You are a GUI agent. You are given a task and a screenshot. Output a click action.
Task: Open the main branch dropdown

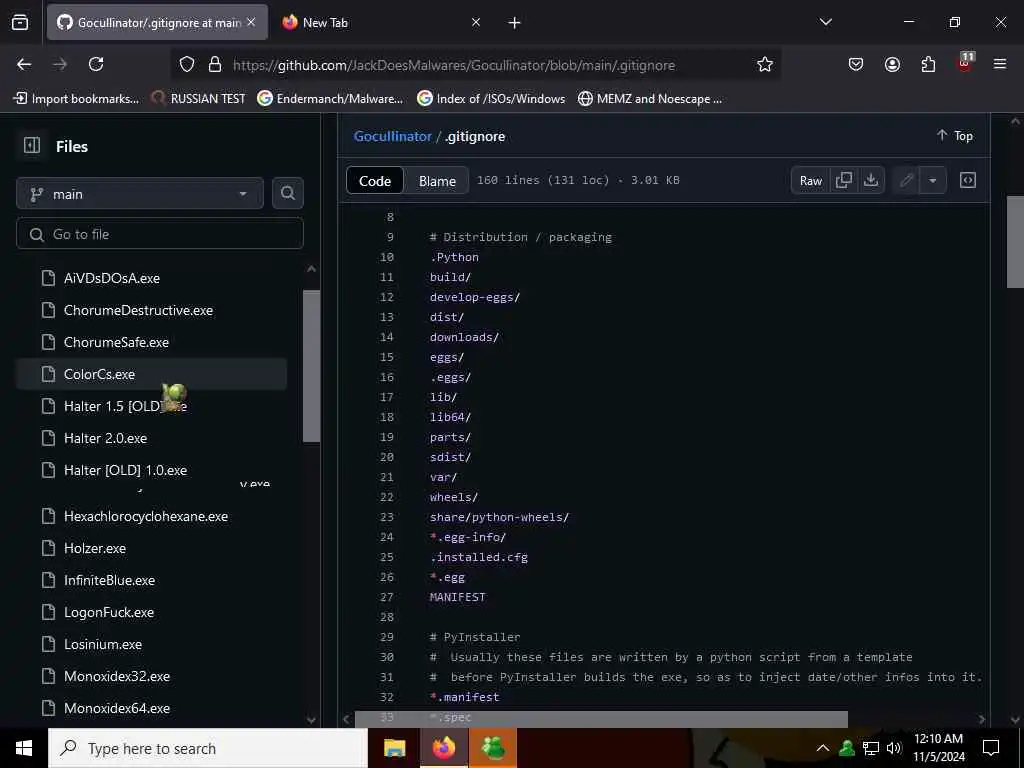pos(140,193)
